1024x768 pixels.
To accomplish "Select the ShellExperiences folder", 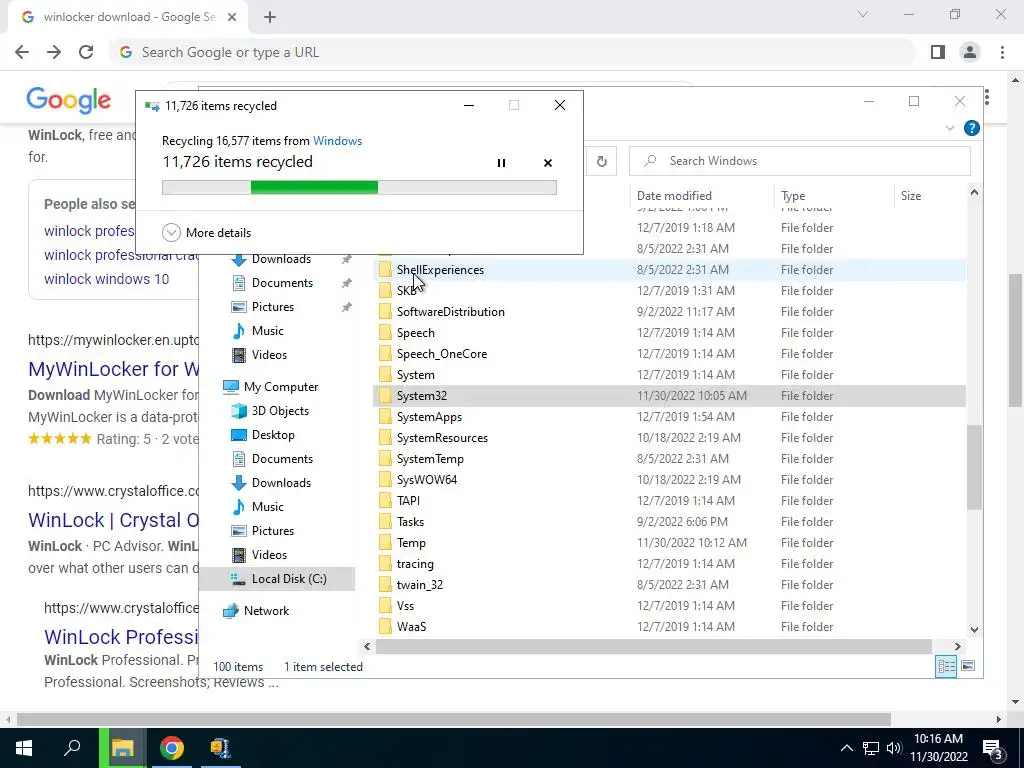I will coord(669,270).
